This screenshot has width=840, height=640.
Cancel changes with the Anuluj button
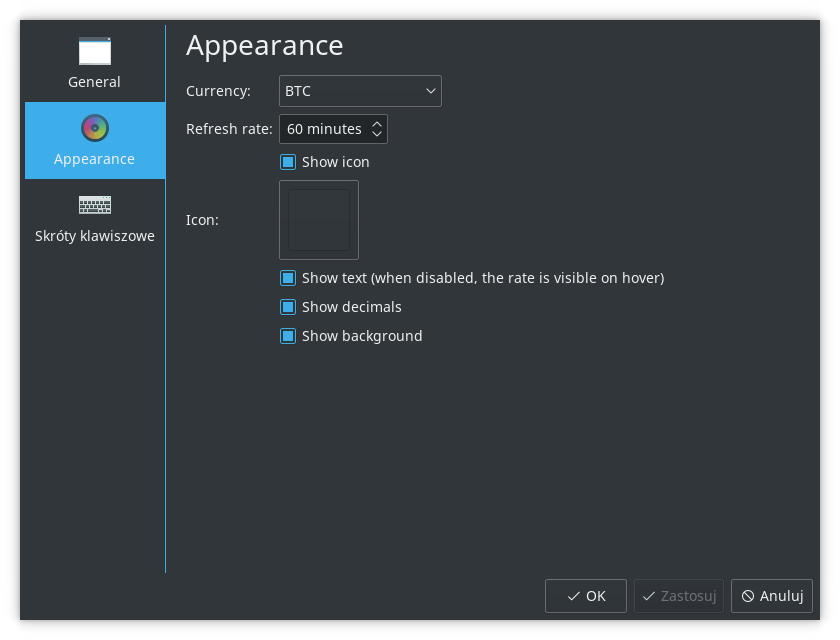pos(771,596)
